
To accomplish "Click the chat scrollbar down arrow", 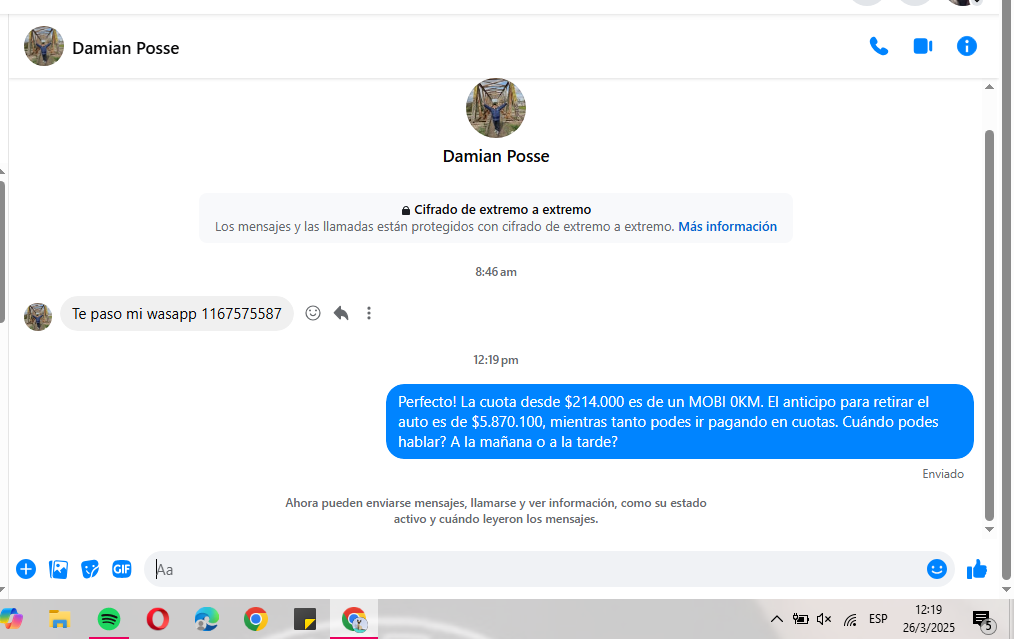I will pos(989,529).
